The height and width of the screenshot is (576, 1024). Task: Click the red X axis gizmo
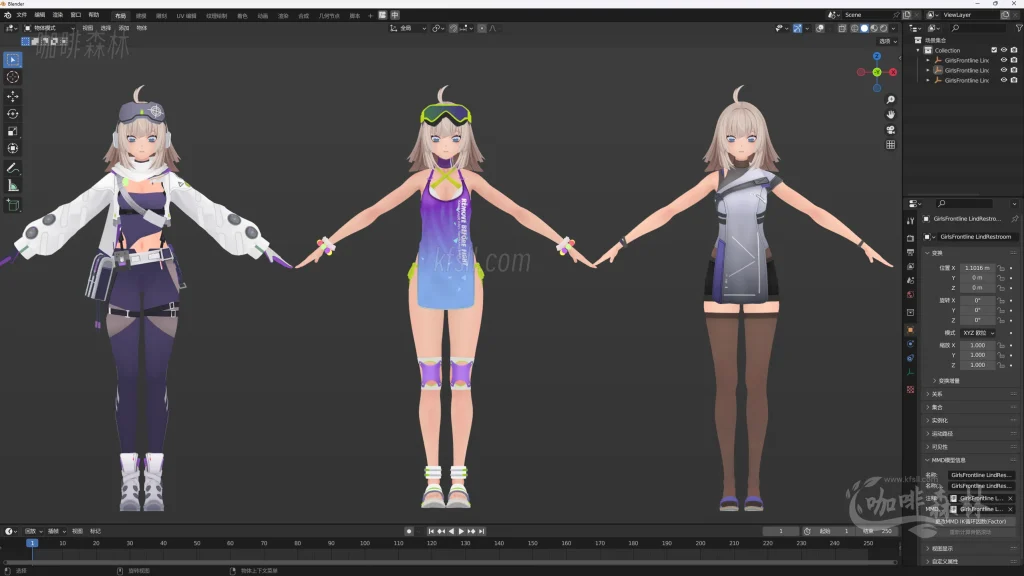893,72
